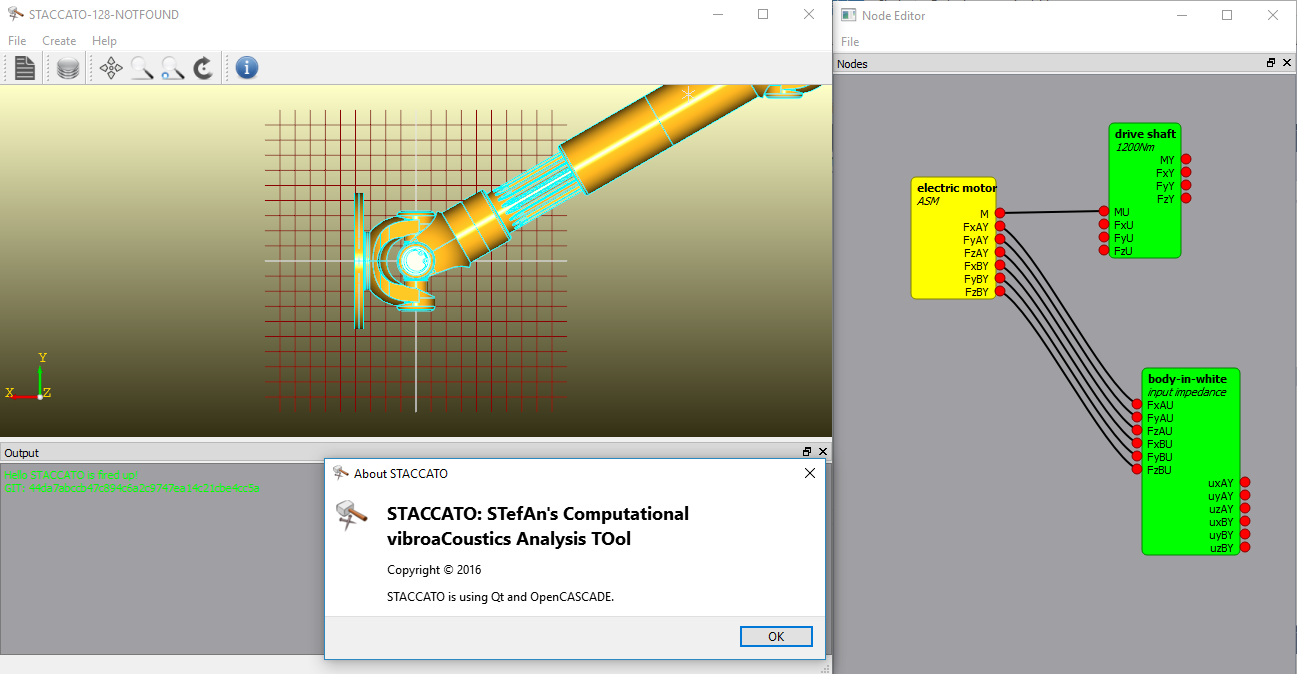1297x674 pixels.
Task: Click the MY output port on drive shaft
Action: tap(1186, 159)
